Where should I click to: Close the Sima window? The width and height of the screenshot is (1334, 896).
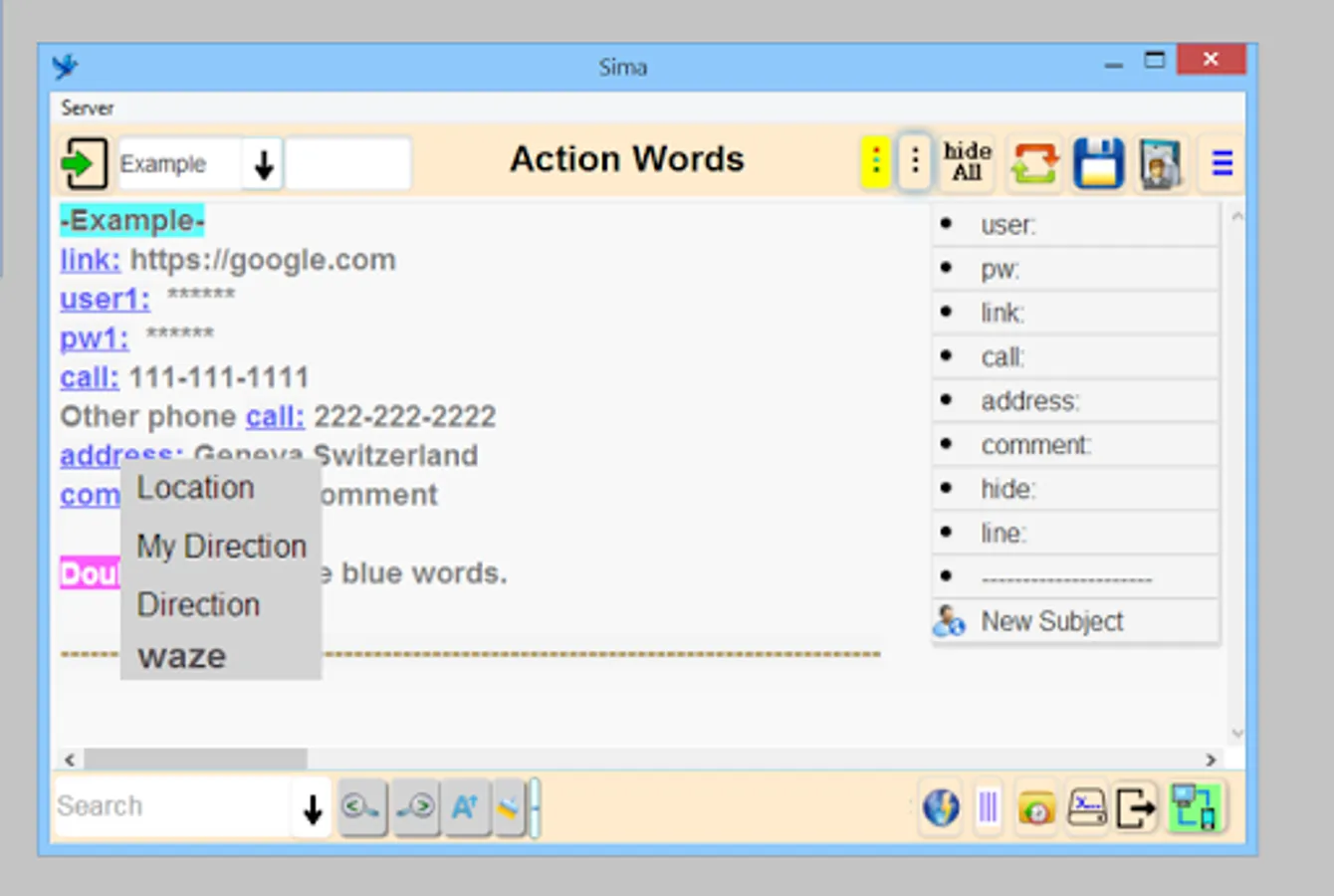point(1211,60)
